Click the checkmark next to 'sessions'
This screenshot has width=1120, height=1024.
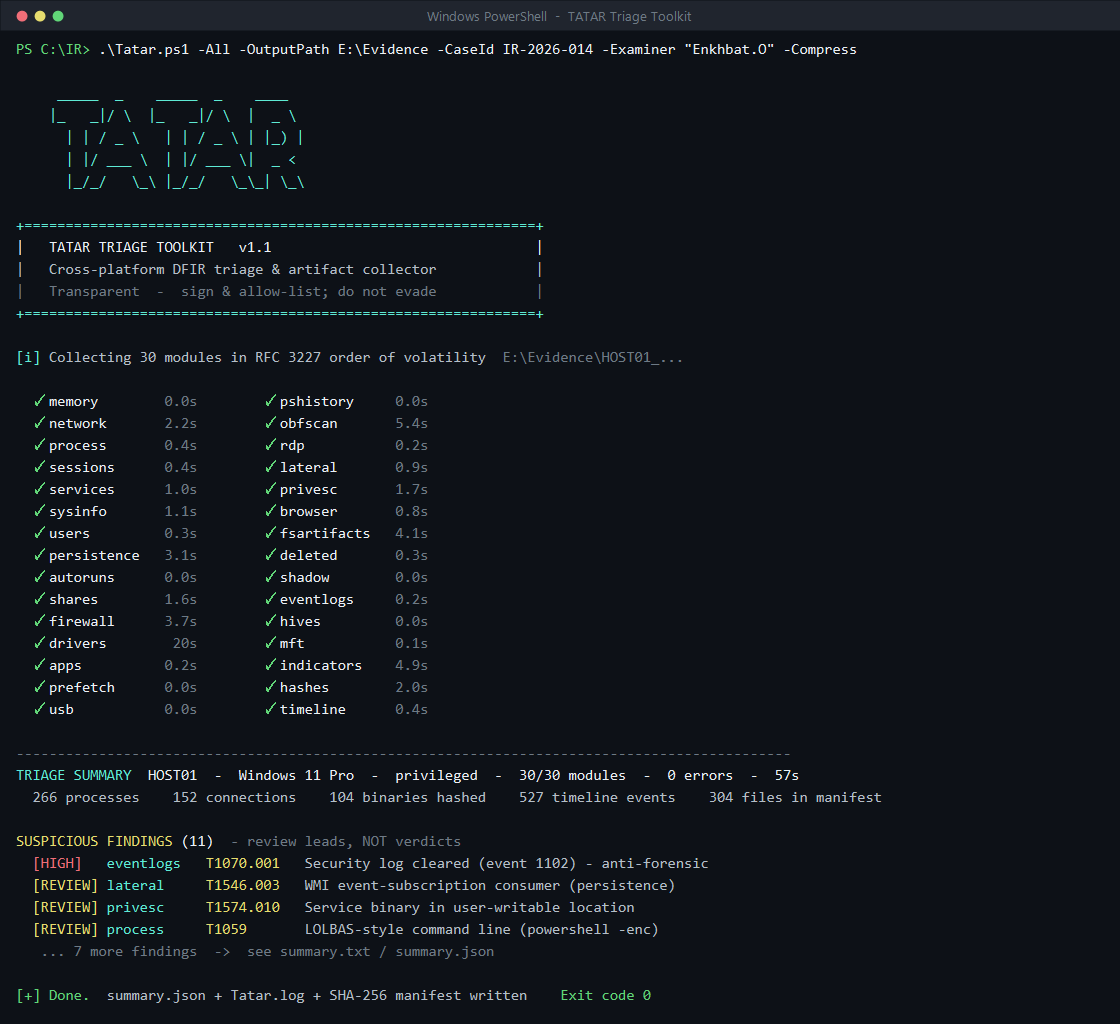click(x=39, y=467)
